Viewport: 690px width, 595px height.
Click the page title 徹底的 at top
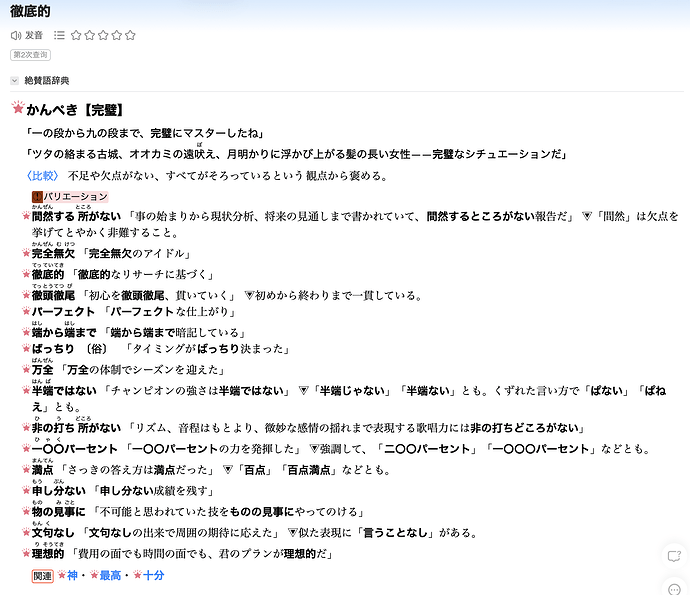(x=30, y=11)
